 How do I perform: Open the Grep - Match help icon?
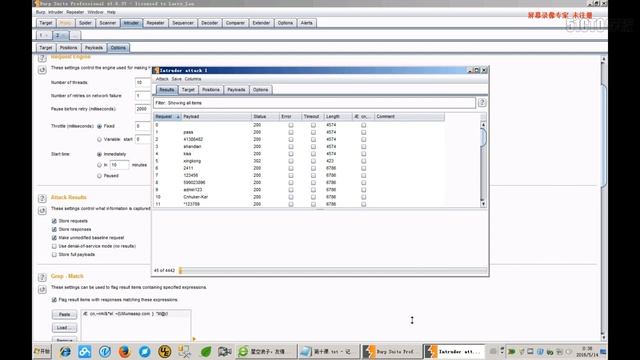click(x=42, y=277)
